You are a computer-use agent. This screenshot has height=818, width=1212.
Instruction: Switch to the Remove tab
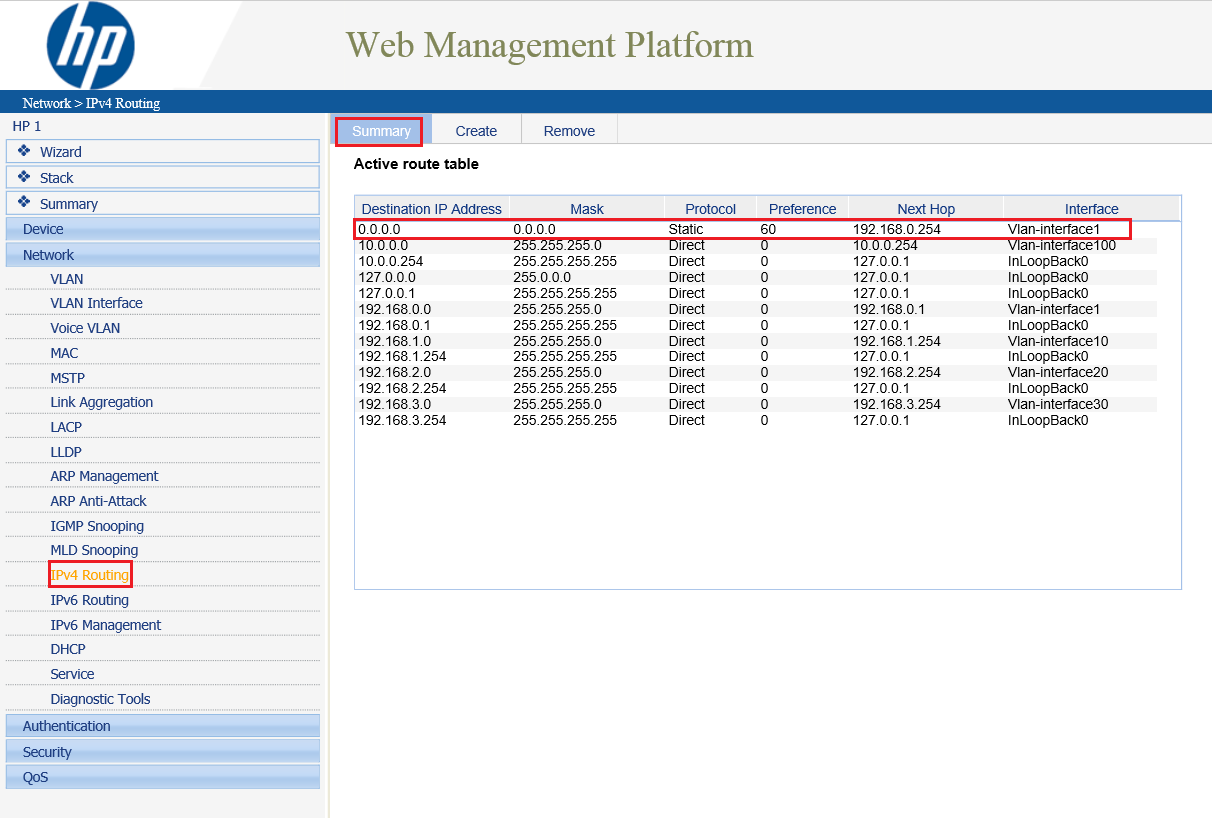(570, 131)
